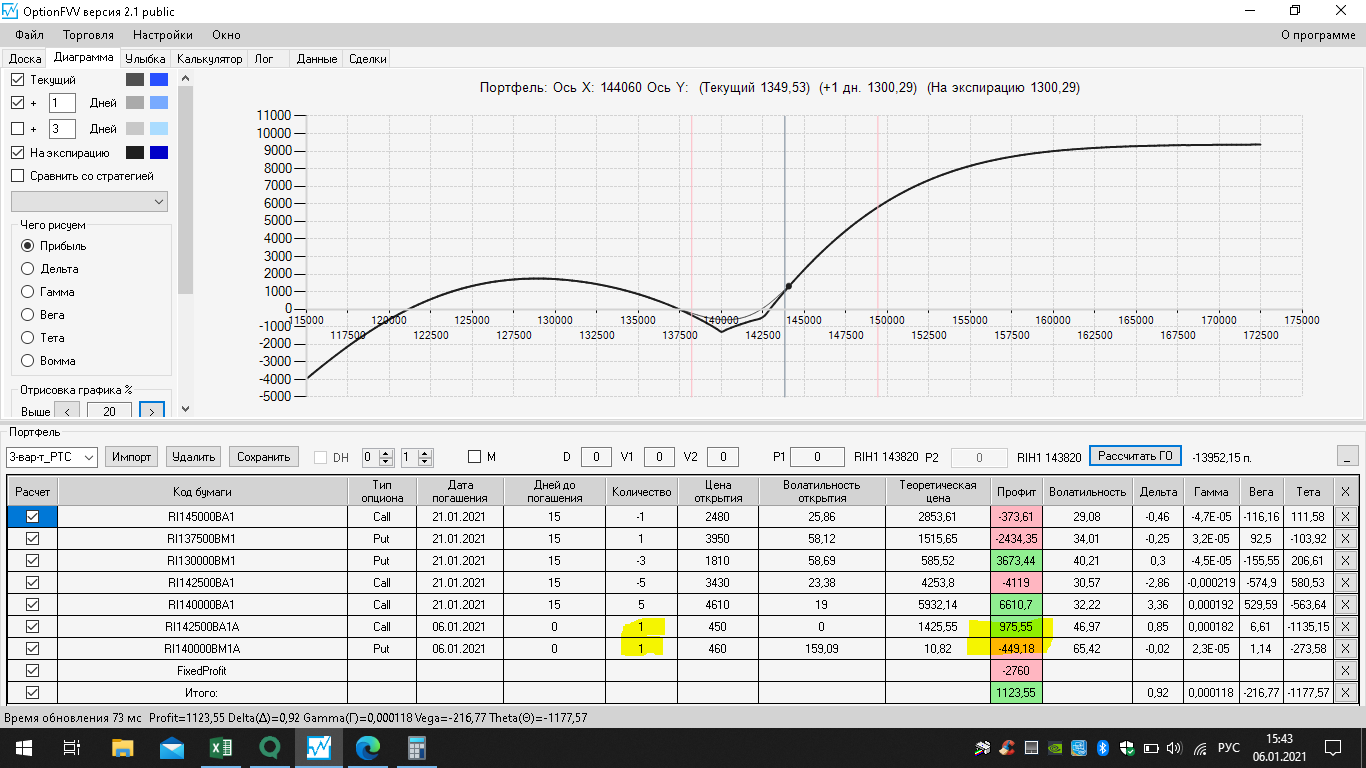Screen dimensions: 1366x768
Task: Click the Рассчитать ГО button
Action: (x=1135, y=456)
